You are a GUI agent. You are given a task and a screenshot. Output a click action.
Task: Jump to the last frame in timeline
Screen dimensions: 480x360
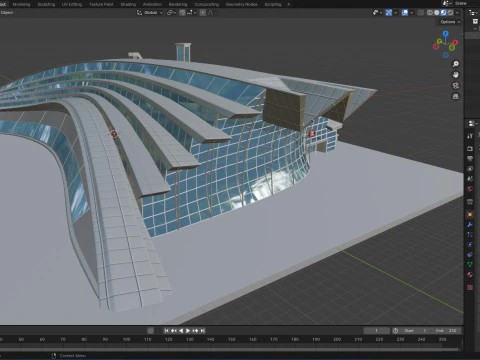[202, 331]
